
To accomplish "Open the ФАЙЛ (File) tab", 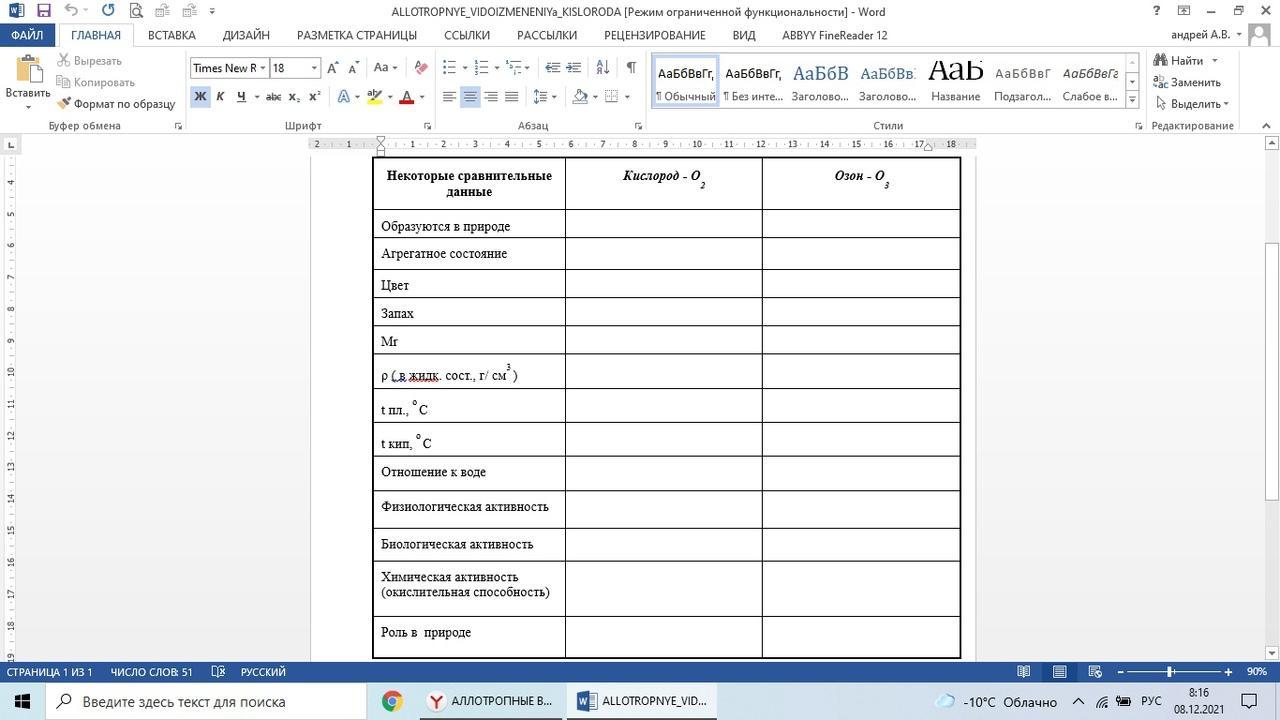I will tap(27, 35).
